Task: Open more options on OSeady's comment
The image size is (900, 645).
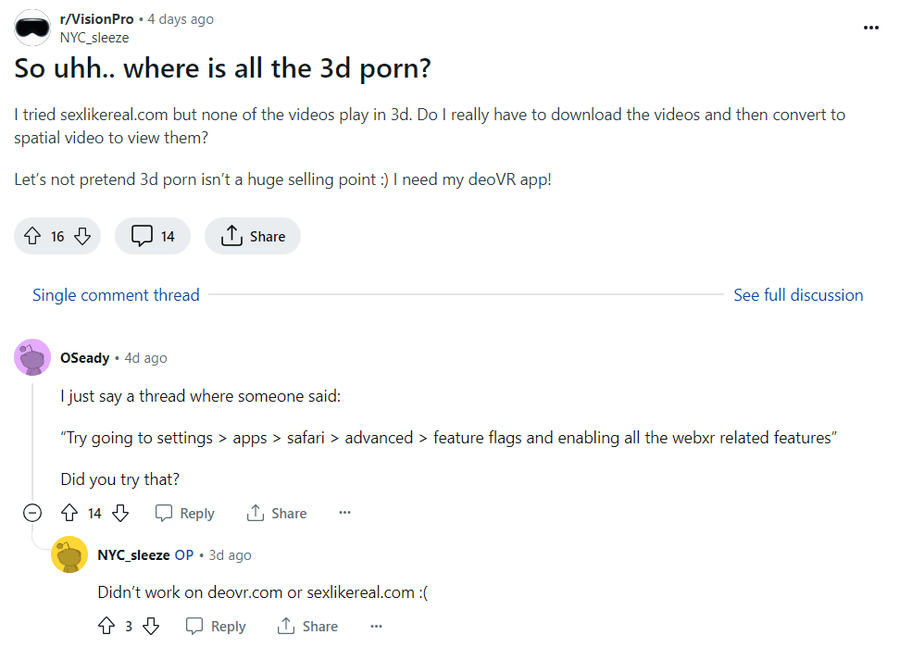Action: [345, 513]
